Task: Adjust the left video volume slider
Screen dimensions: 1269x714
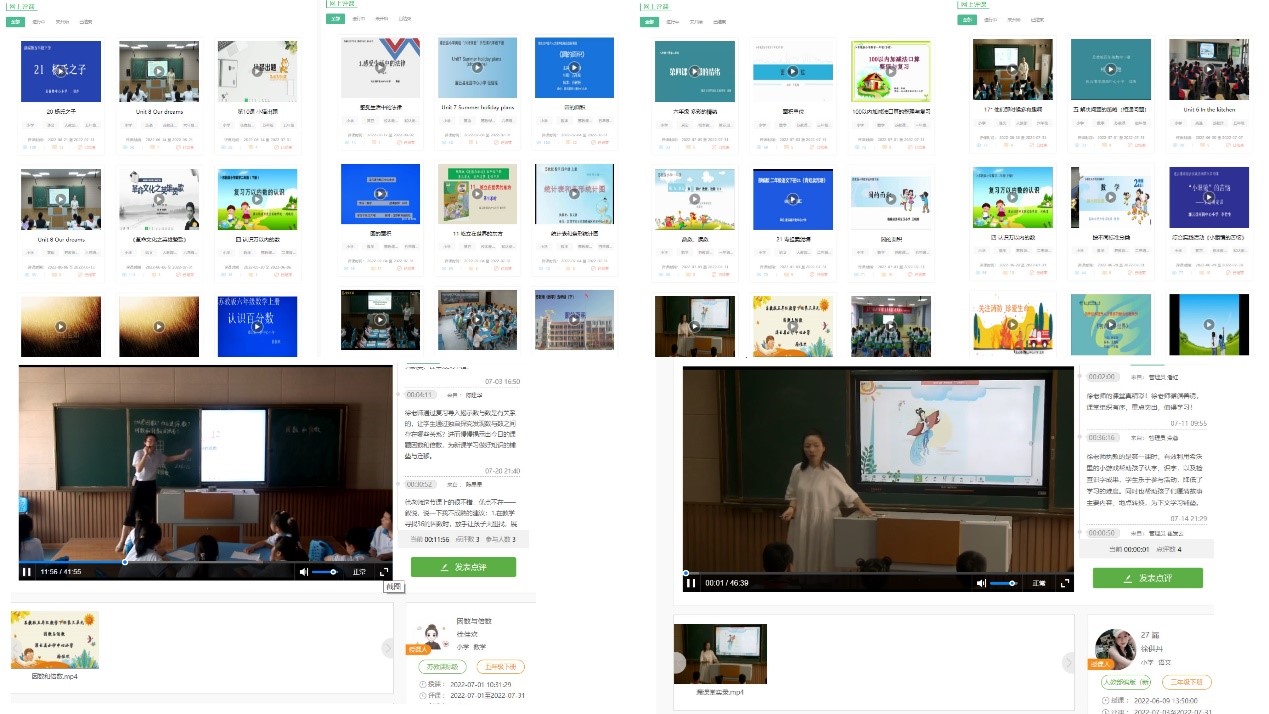Action: pyautogui.click(x=325, y=572)
